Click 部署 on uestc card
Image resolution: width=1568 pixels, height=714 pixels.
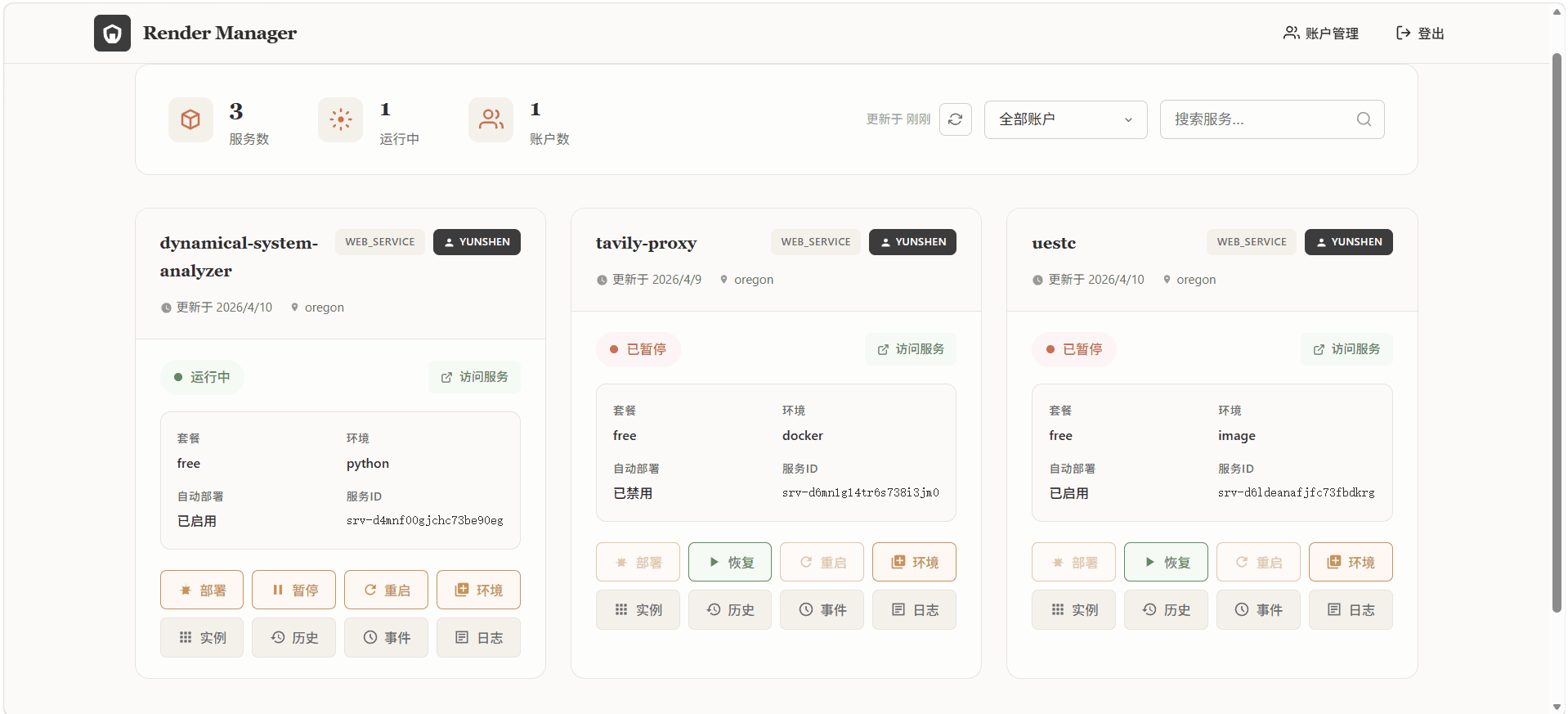pos(1073,562)
